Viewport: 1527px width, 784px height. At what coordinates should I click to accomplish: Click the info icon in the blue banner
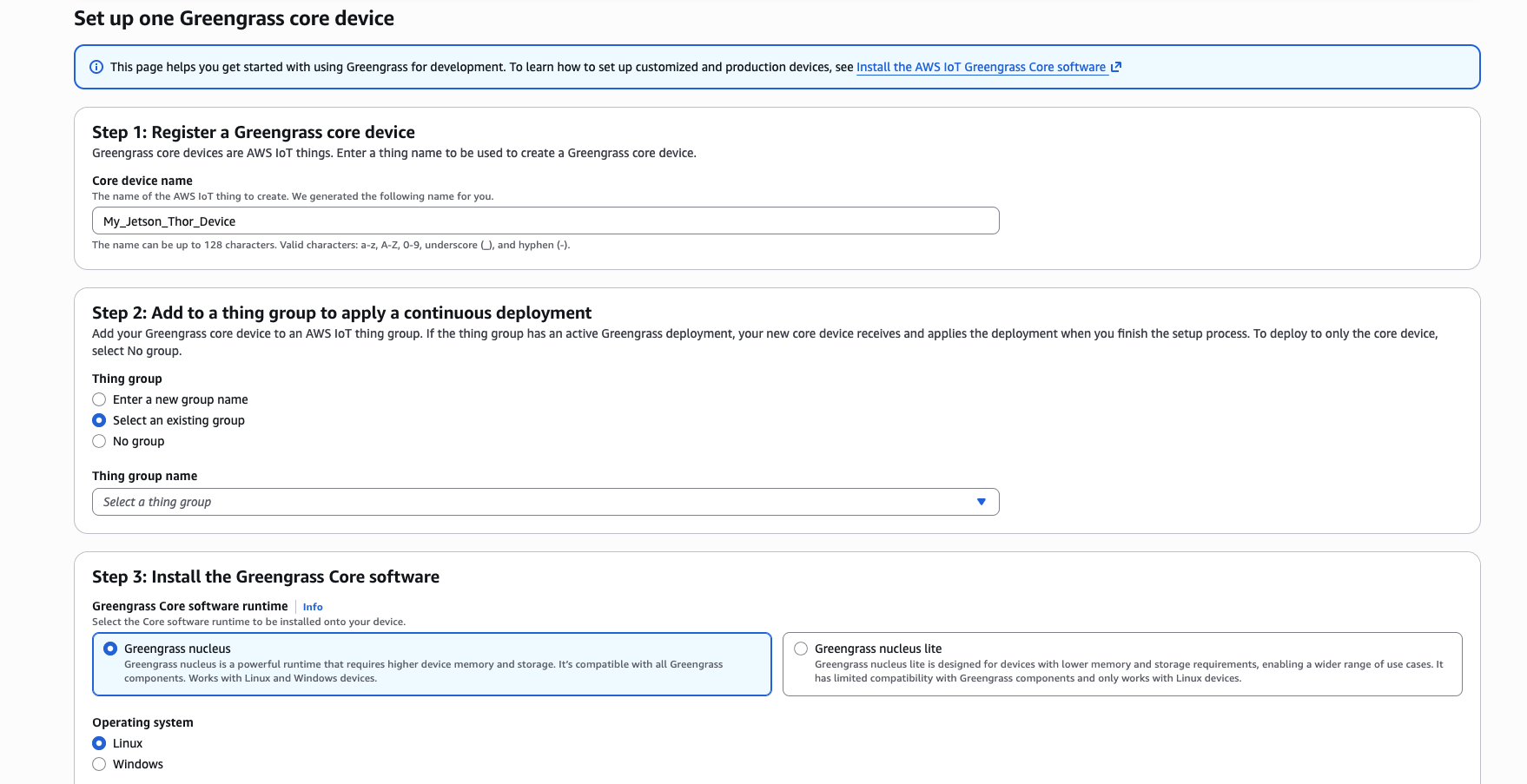pos(96,67)
